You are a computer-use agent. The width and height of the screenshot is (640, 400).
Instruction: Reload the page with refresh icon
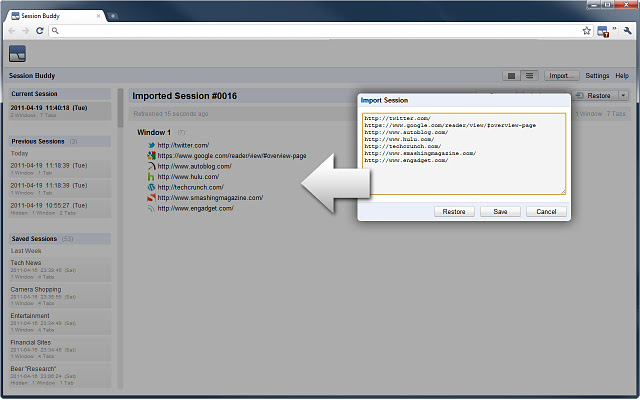point(40,31)
